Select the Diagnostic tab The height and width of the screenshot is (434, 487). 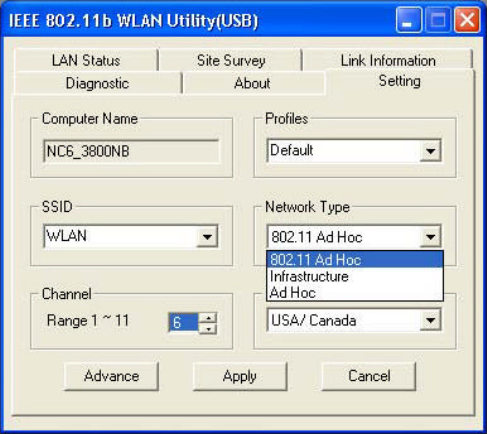point(97,83)
